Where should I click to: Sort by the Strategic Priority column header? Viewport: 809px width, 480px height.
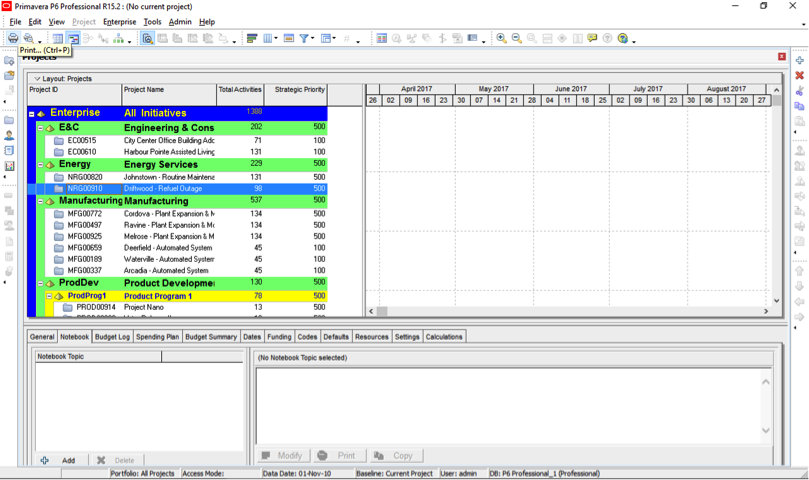coord(296,94)
